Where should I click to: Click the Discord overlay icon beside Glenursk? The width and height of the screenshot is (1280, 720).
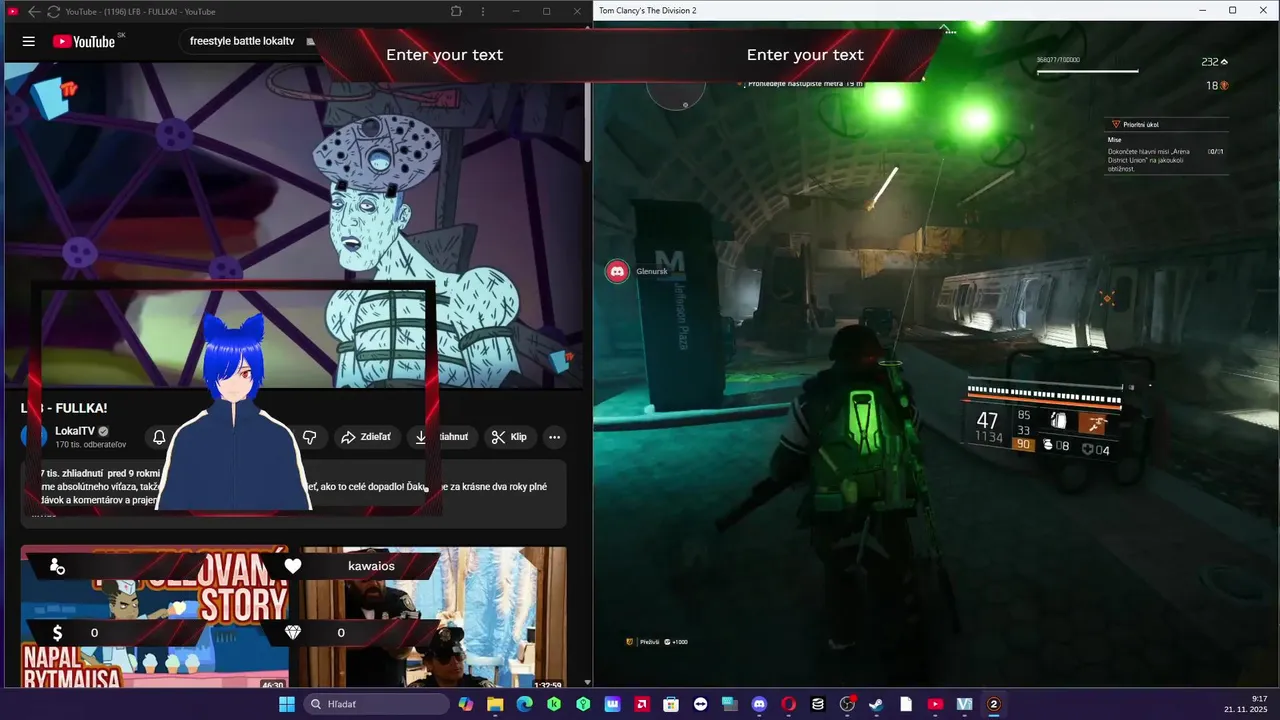(x=618, y=271)
